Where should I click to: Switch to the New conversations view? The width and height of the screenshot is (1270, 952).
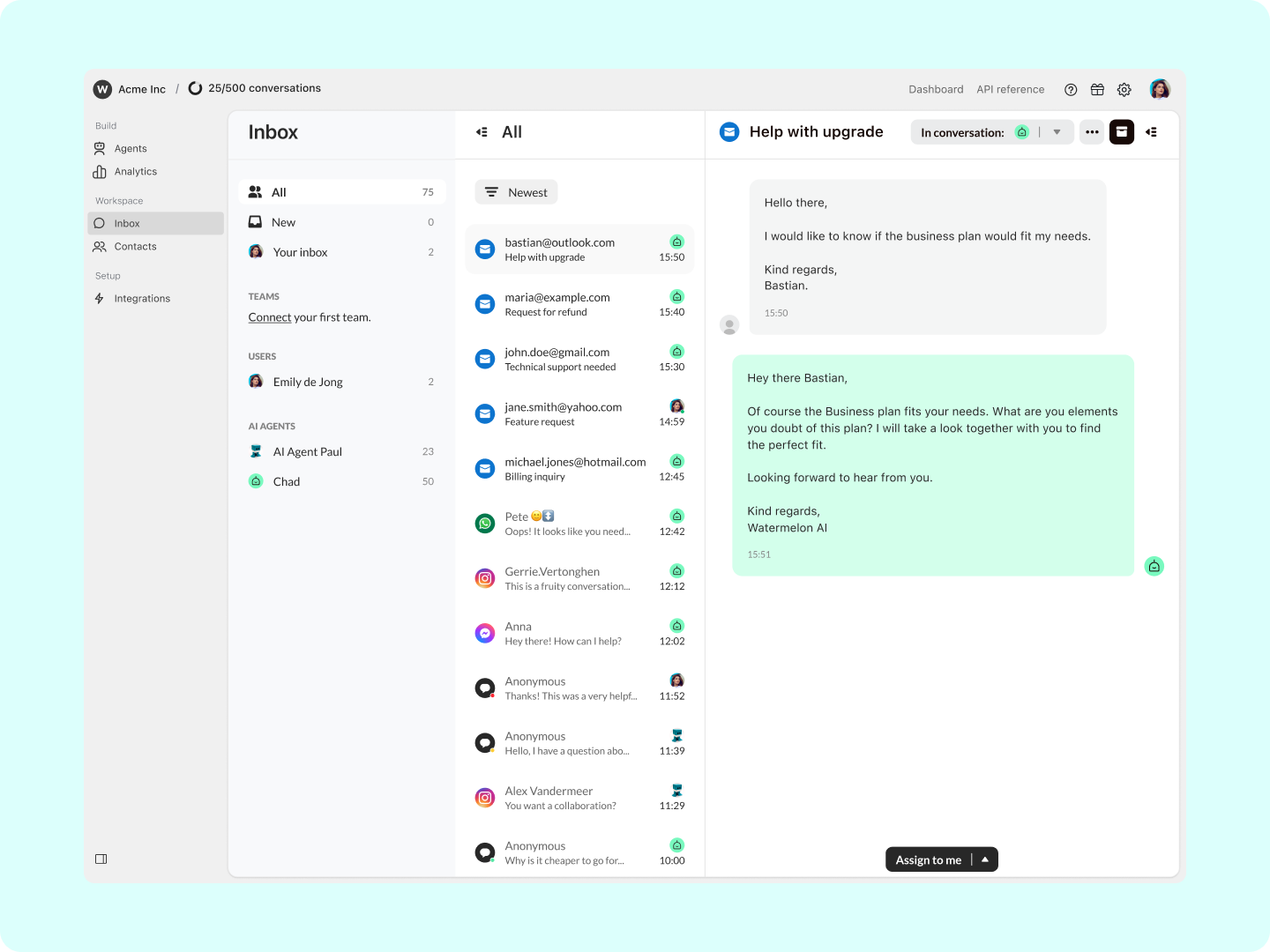(283, 222)
